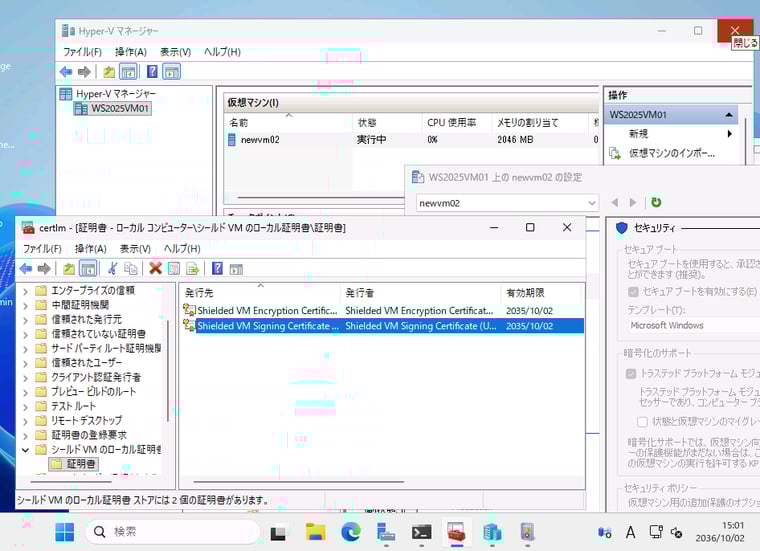Open File Explorer from the taskbar
The image size is (760, 551).
316,532
